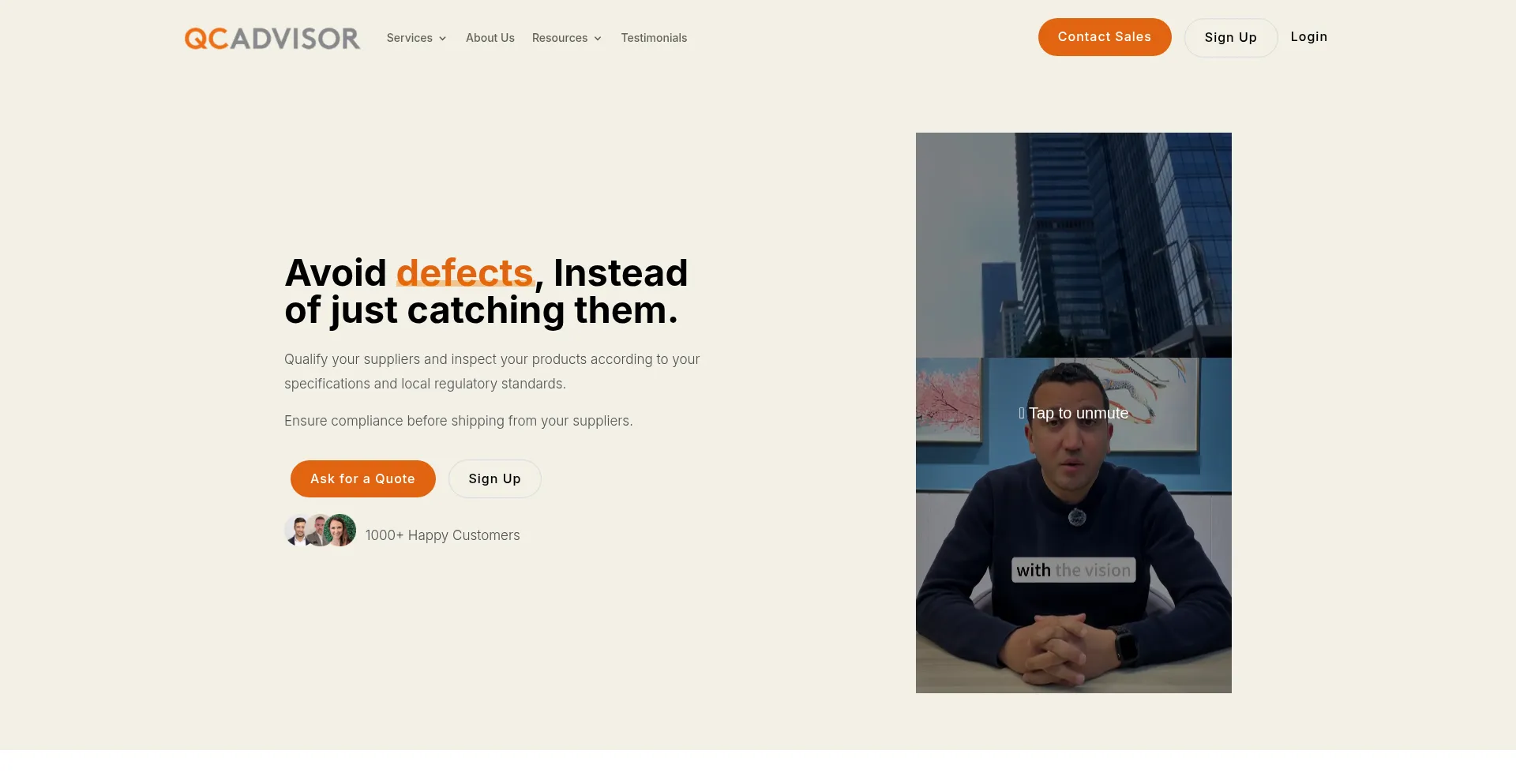
Task: Click the Contact Sales button
Action: pos(1105,37)
